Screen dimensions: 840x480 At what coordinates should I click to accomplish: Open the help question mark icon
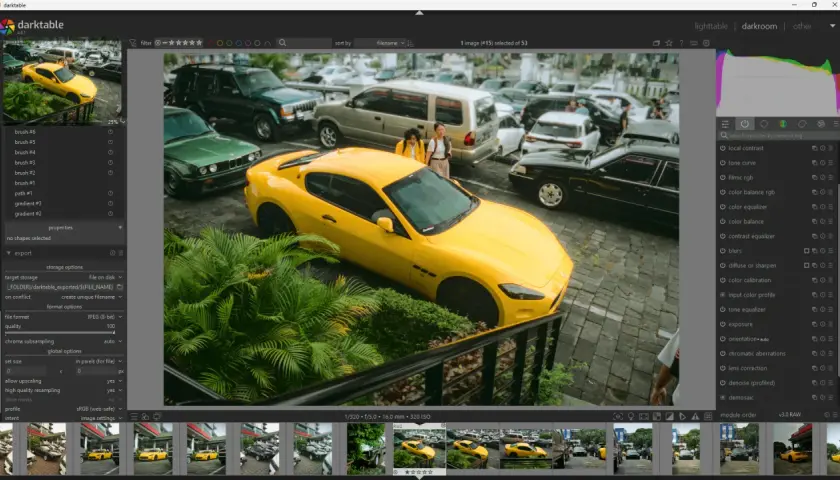click(681, 43)
